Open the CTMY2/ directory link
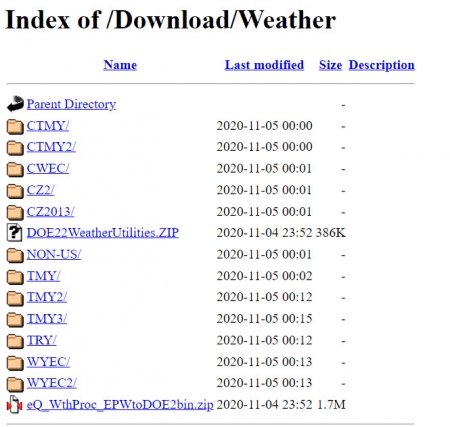 click(x=51, y=147)
